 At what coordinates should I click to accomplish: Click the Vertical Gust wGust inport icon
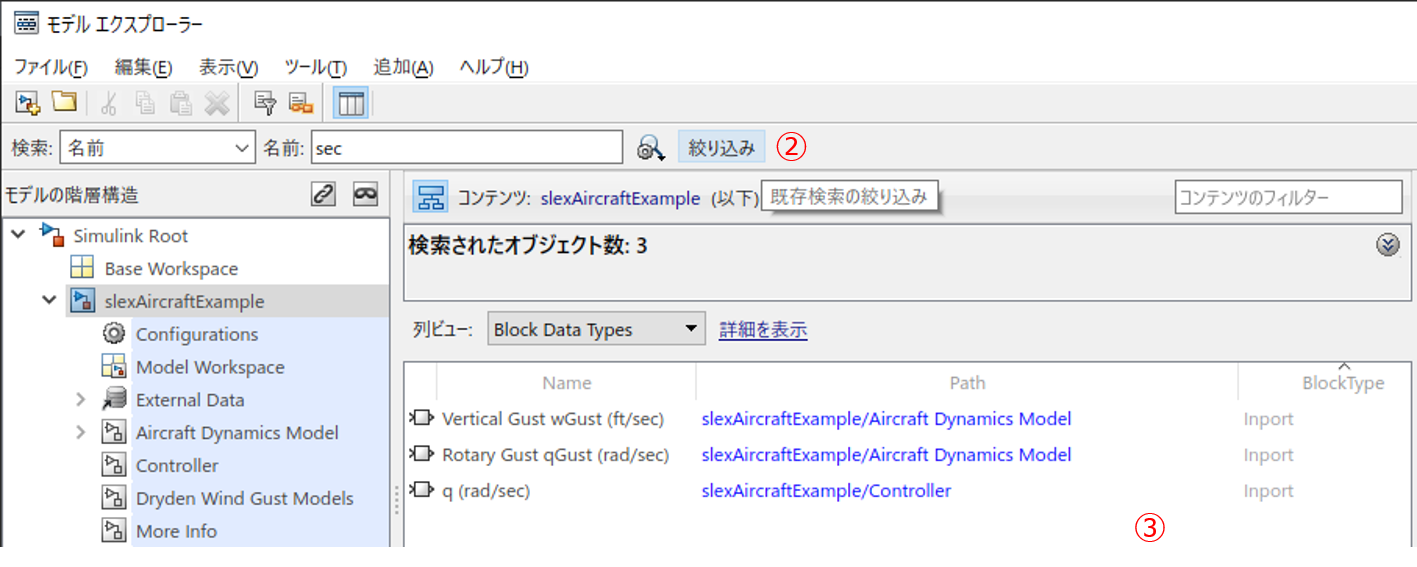click(x=421, y=418)
